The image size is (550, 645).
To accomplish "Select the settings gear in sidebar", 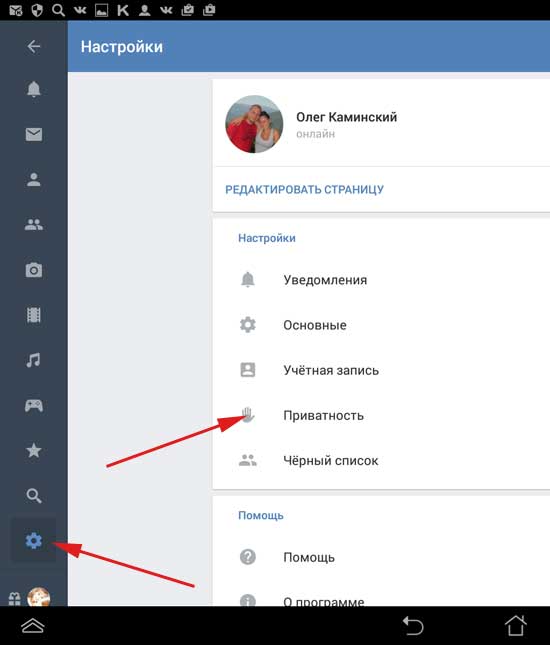I will (x=34, y=541).
